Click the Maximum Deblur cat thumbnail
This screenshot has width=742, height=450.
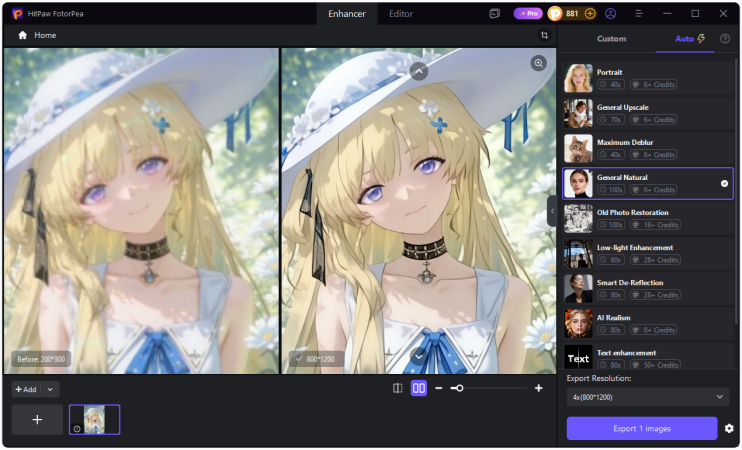[x=578, y=149]
